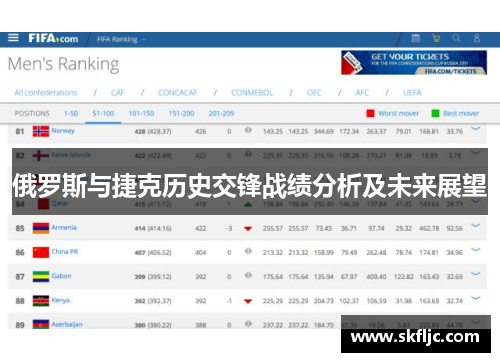
Task: Open the Norway team link
Action: (63, 131)
